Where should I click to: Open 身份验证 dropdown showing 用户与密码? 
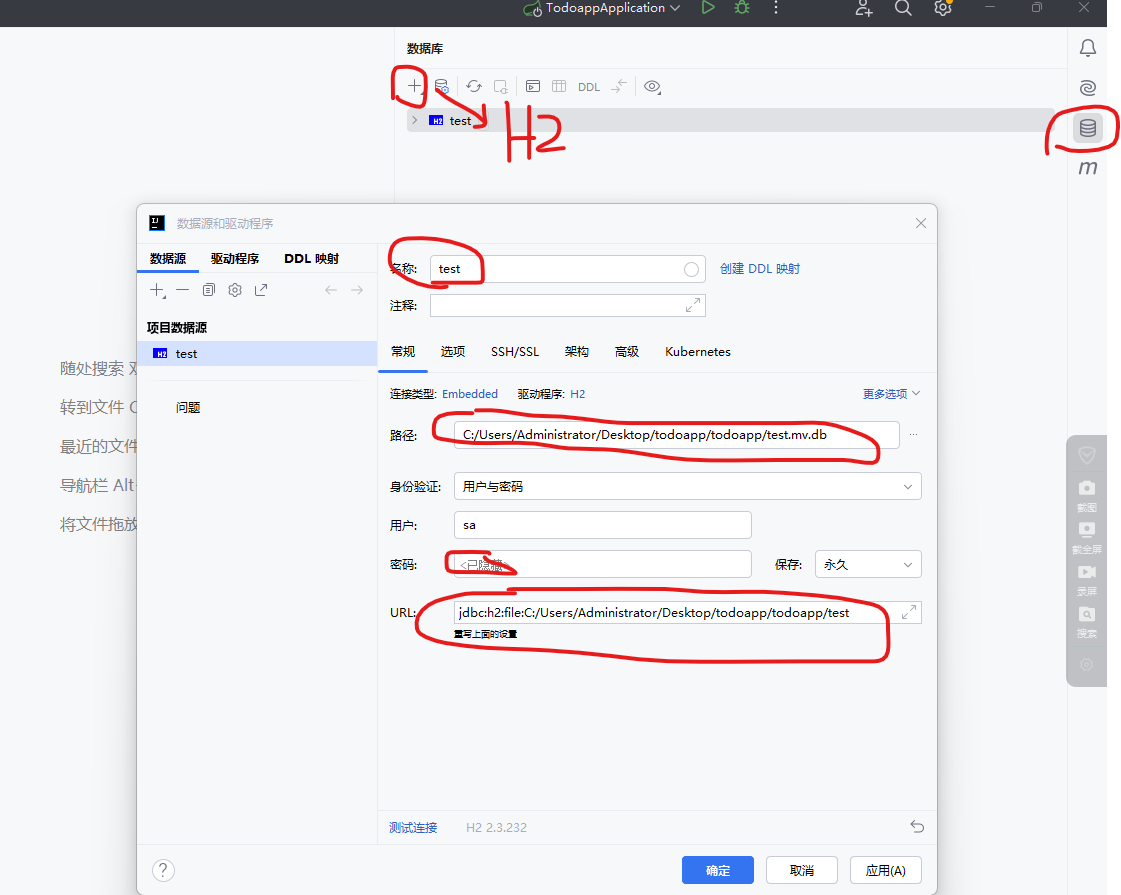(x=688, y=486)
